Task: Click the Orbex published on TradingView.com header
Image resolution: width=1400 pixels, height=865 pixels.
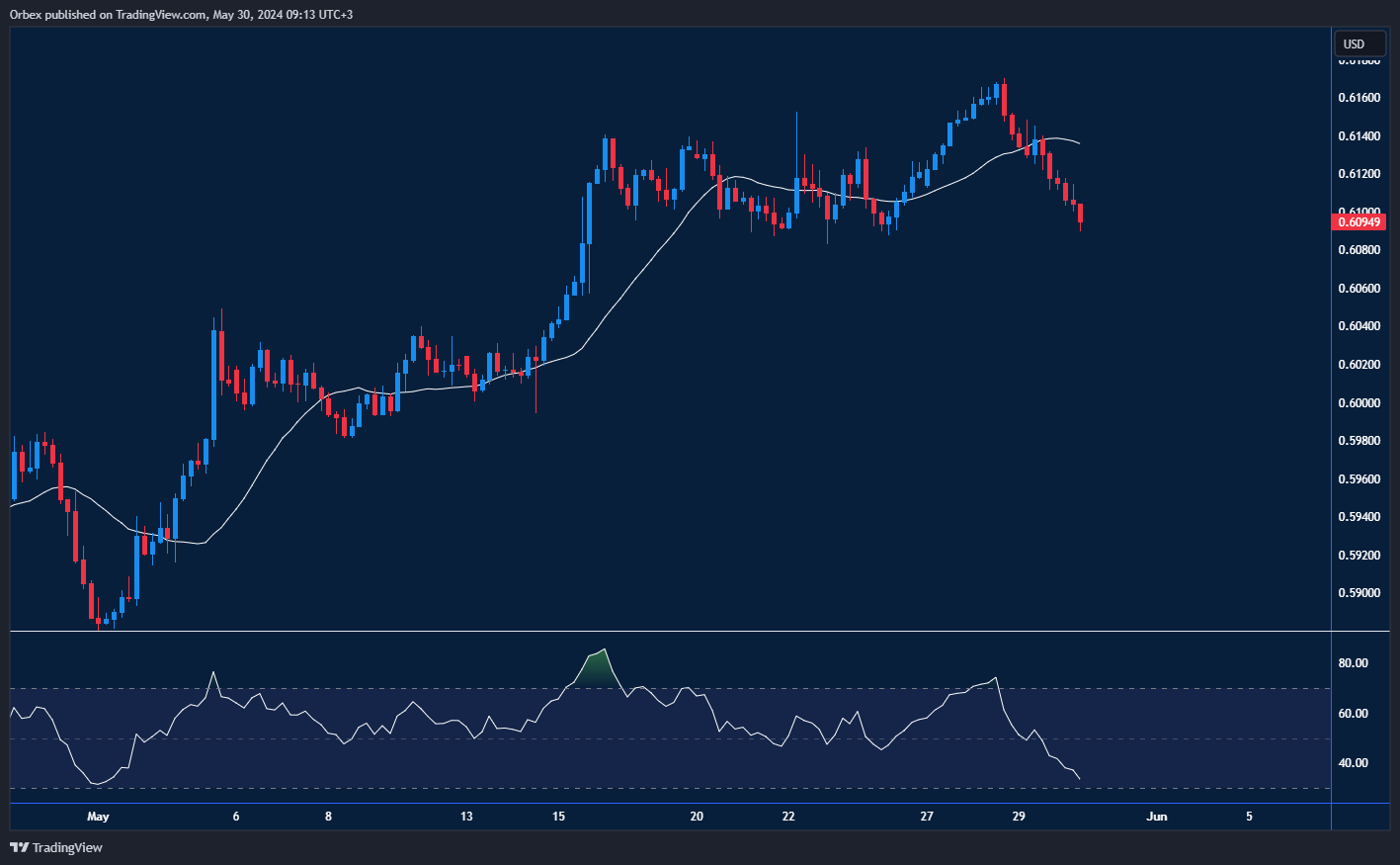Action: (x=181, y=14)
